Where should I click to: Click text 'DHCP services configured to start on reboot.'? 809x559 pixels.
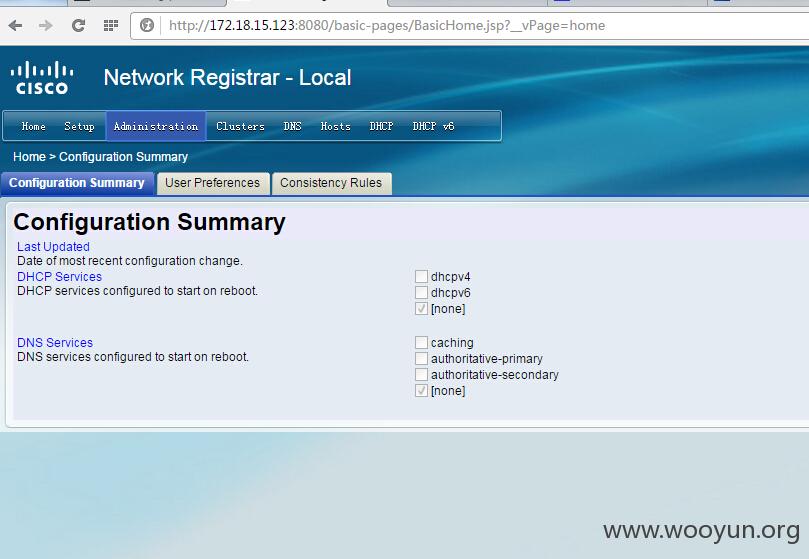pyautogui.click(x=137, y=291)
